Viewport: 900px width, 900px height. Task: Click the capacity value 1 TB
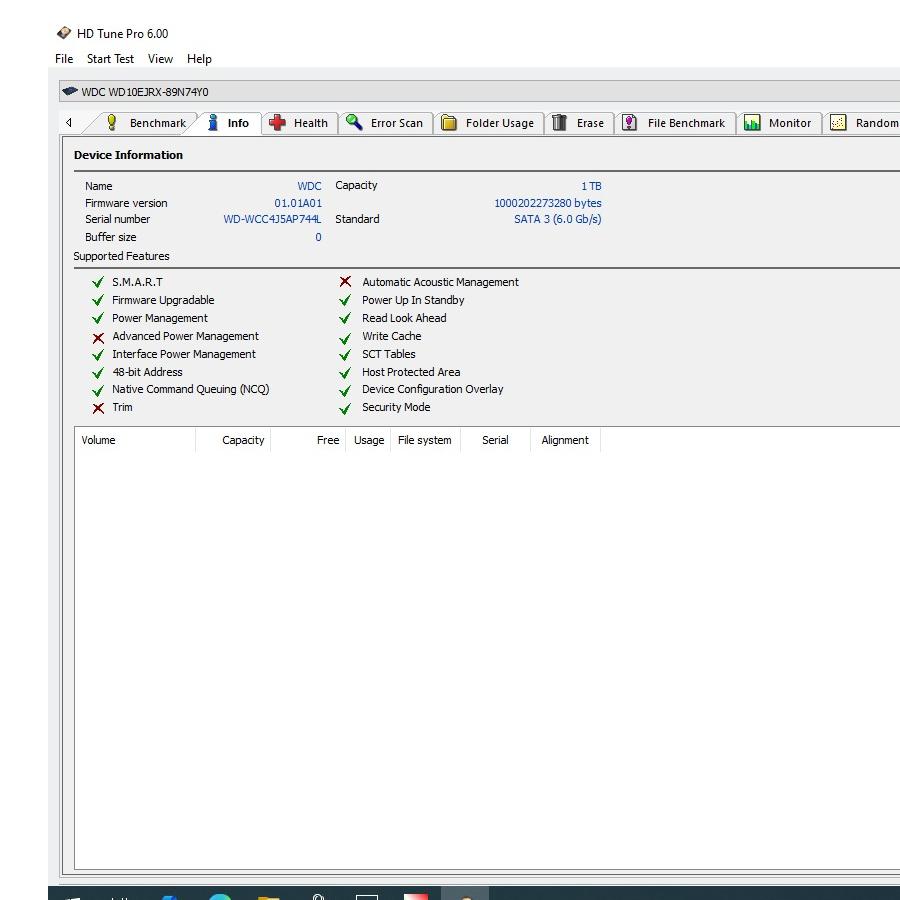(591, 186)
